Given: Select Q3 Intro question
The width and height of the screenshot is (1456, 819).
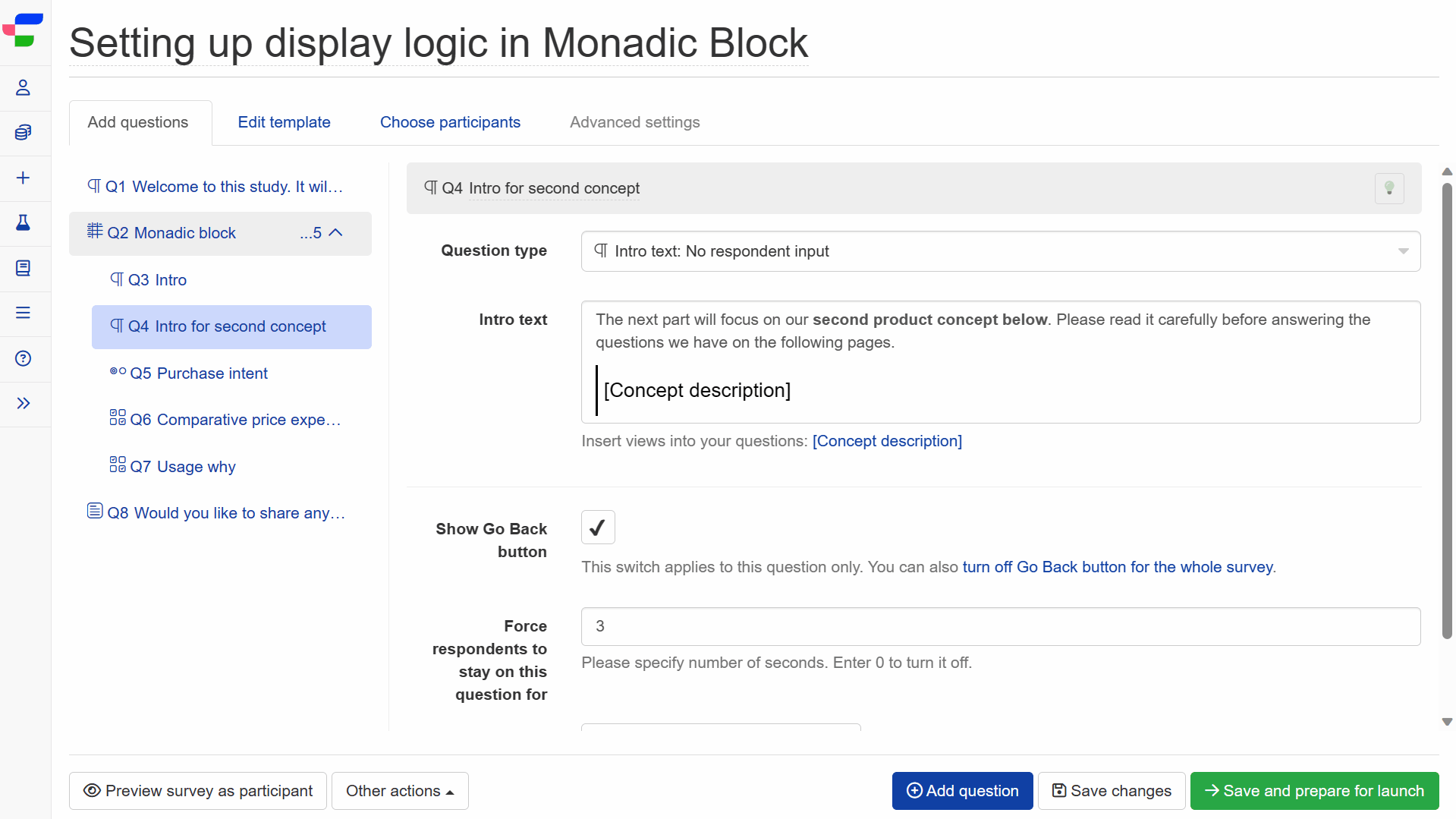Looking at the screenshot, I should (x=231, y=280).
